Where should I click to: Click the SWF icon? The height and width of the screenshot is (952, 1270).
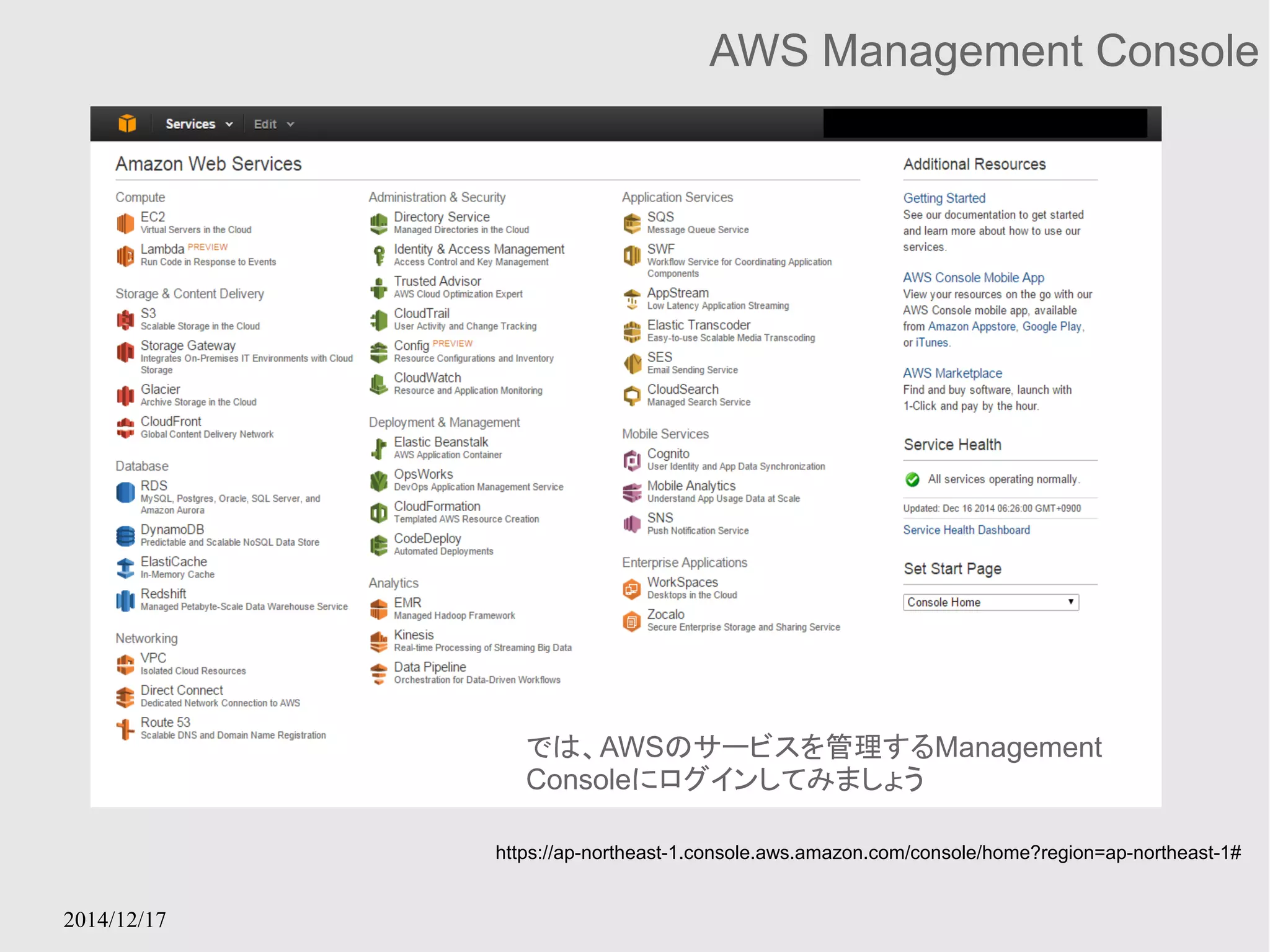point(632,256)
